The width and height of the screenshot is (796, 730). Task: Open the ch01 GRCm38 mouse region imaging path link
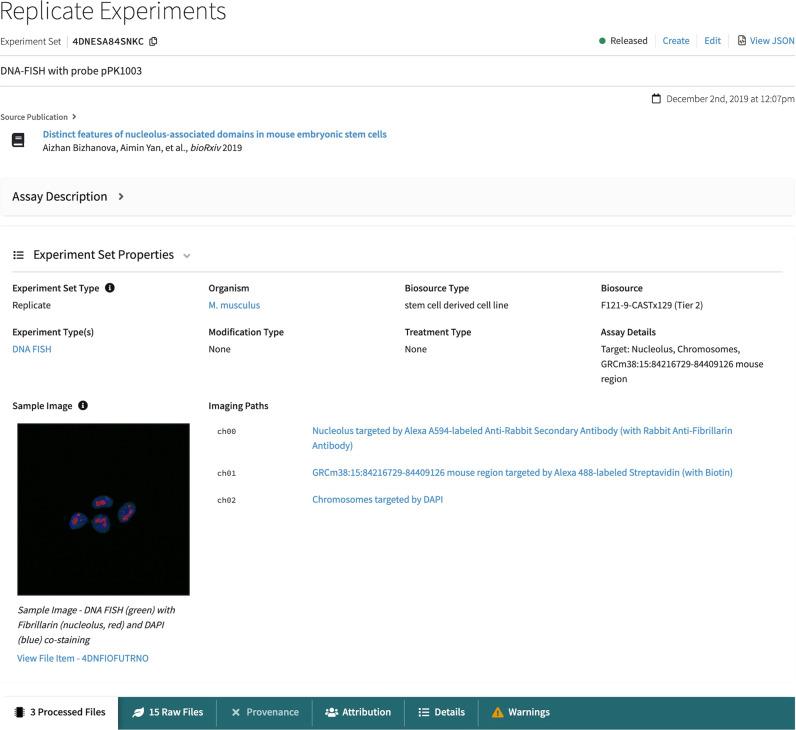(x=522, y=473)
